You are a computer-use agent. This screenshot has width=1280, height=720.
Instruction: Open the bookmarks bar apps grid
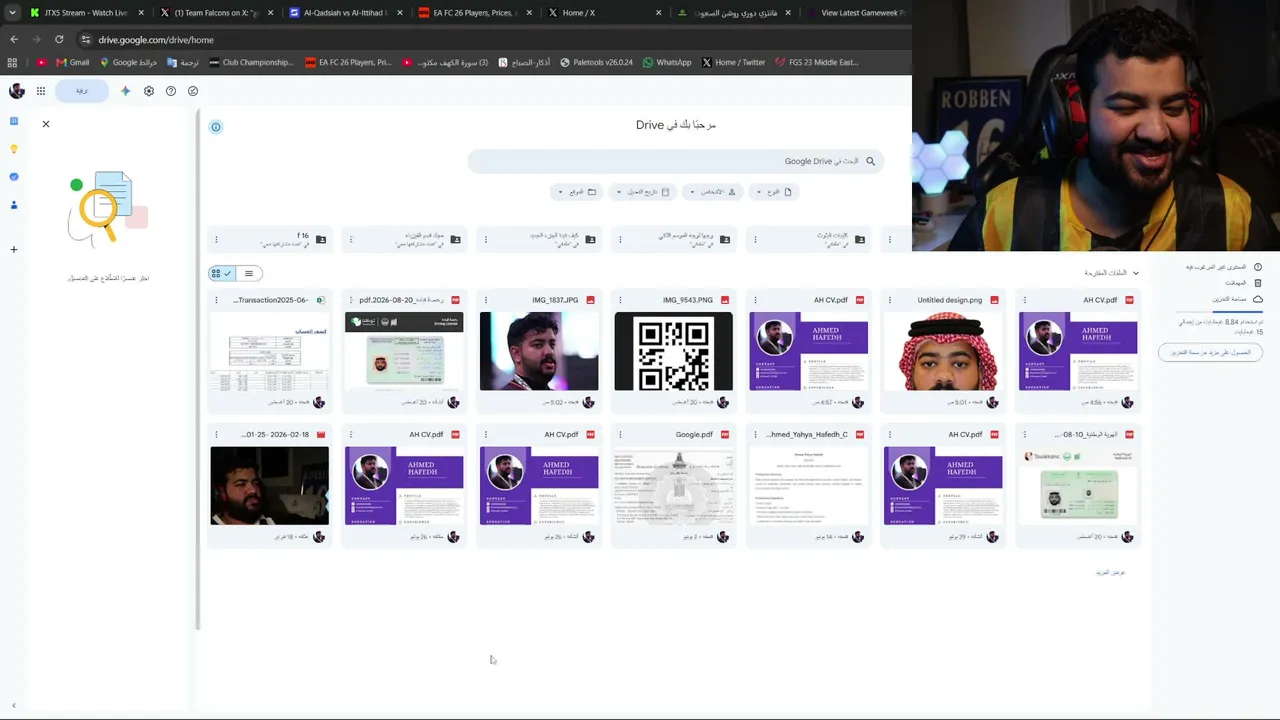(12, 62)
